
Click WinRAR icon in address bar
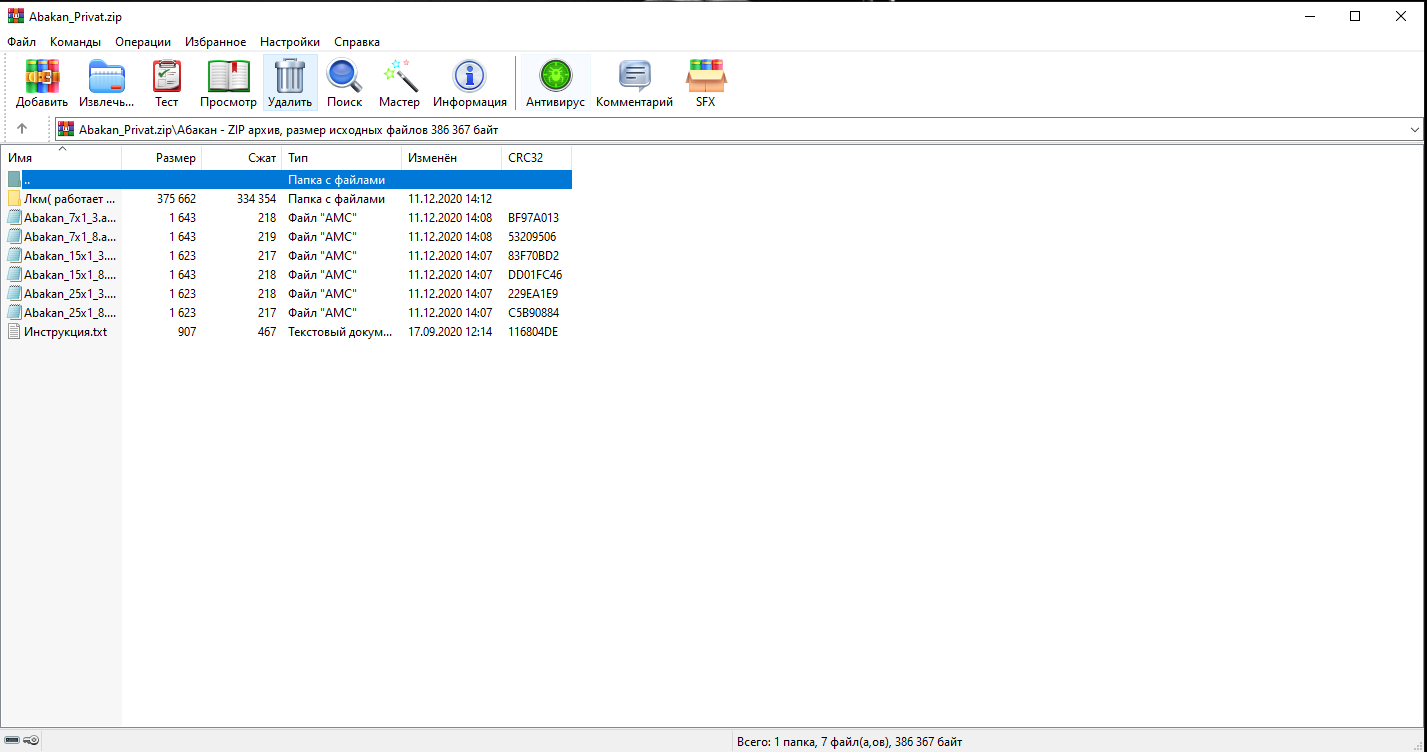pos(66,129)
